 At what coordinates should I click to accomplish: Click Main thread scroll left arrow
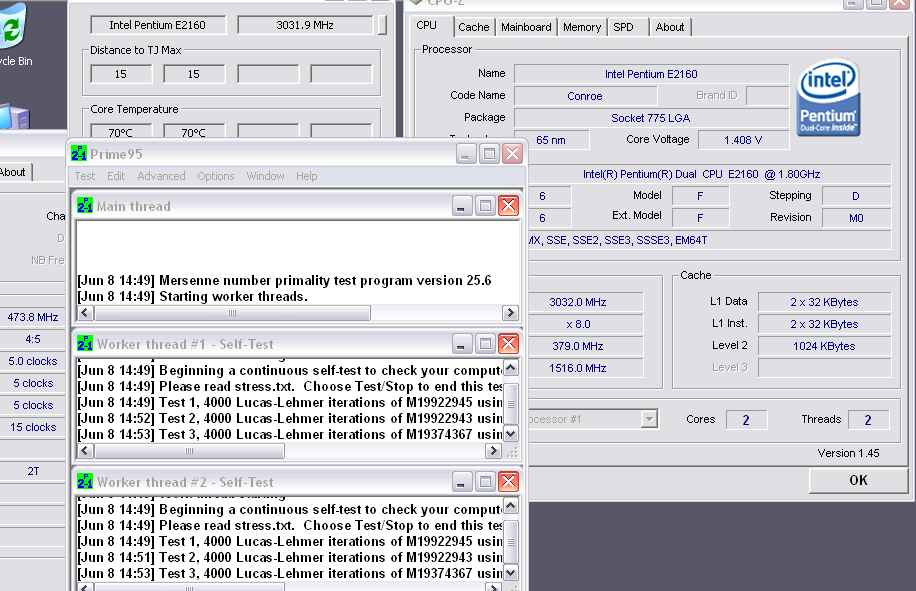[85, 312]
